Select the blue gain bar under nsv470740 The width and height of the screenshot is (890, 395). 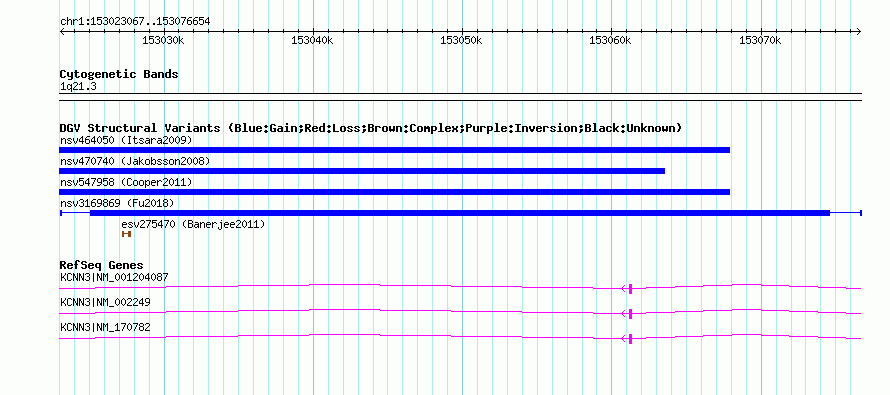[x=362, y=171]
